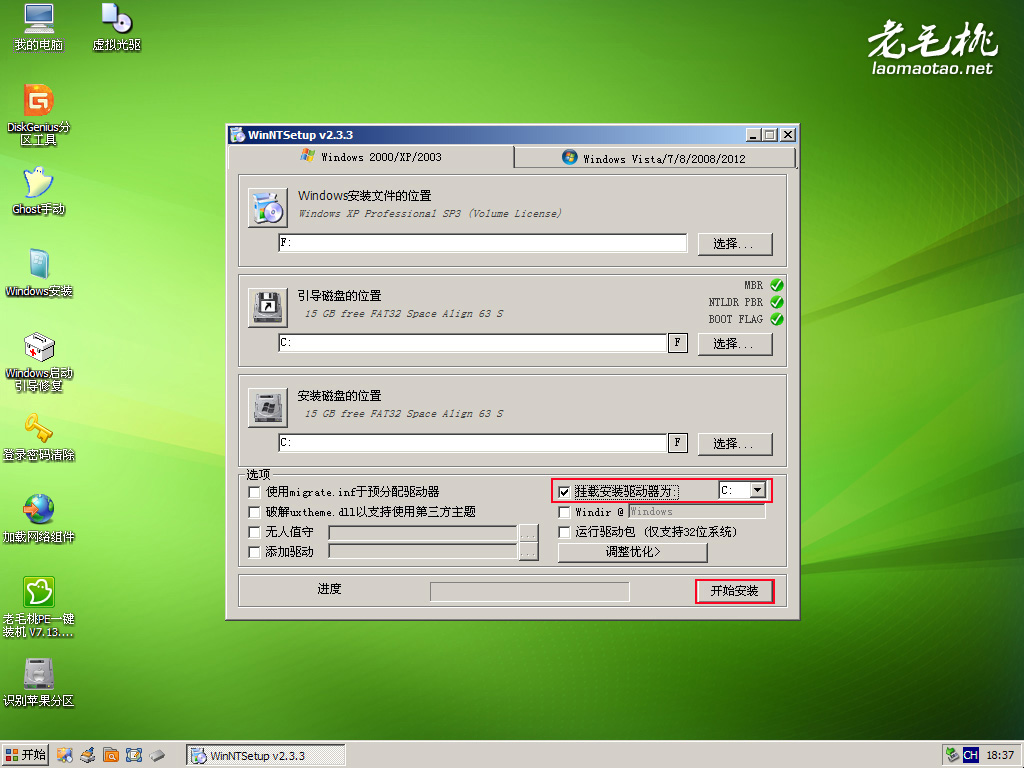Screen dimensions: 1024x768
Task: Open the 识别苹果分区 desktop icon
Action: click(39, 682)
